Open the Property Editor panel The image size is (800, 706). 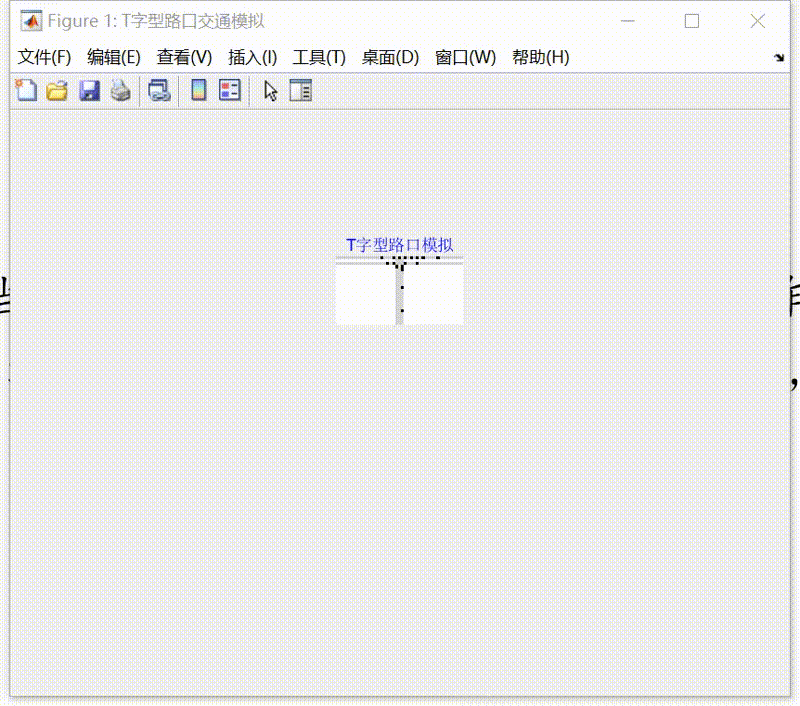click(301, 90)
